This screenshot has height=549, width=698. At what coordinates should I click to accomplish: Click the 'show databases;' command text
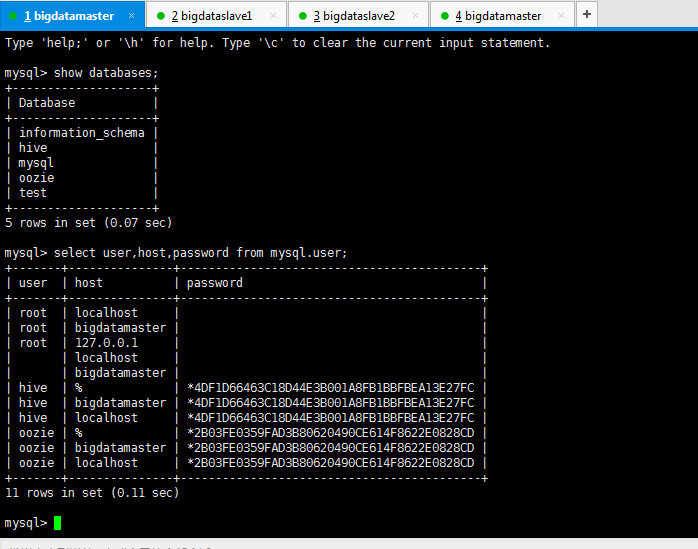tap(106, 73)
